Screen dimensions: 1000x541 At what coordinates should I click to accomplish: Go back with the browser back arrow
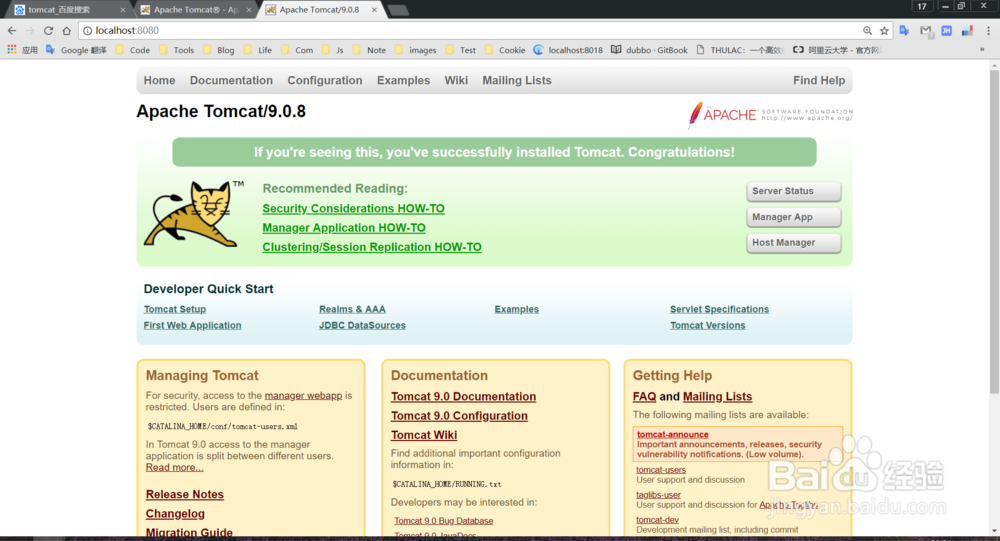click(11, 30)
